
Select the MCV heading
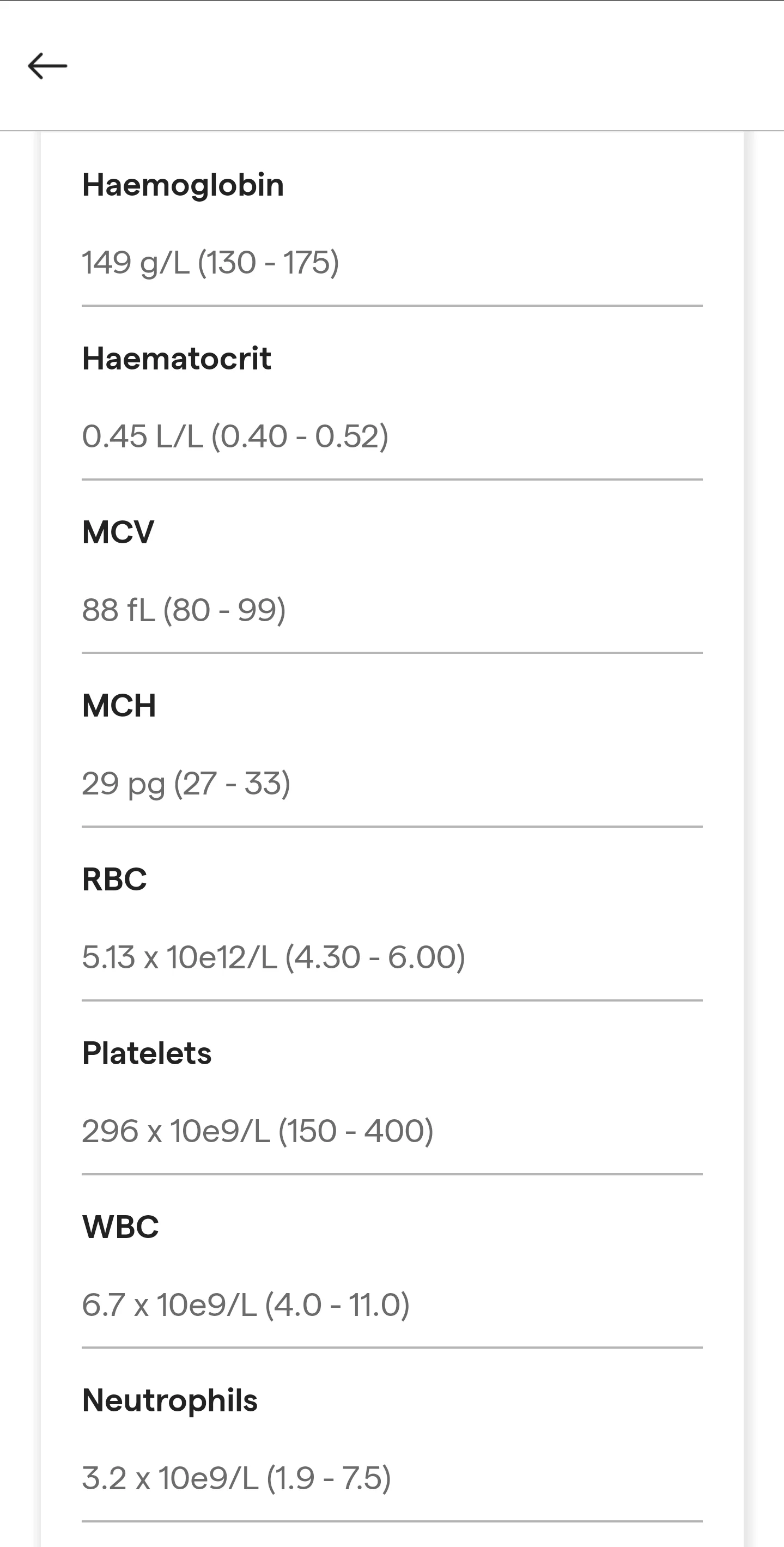point(118,532)
